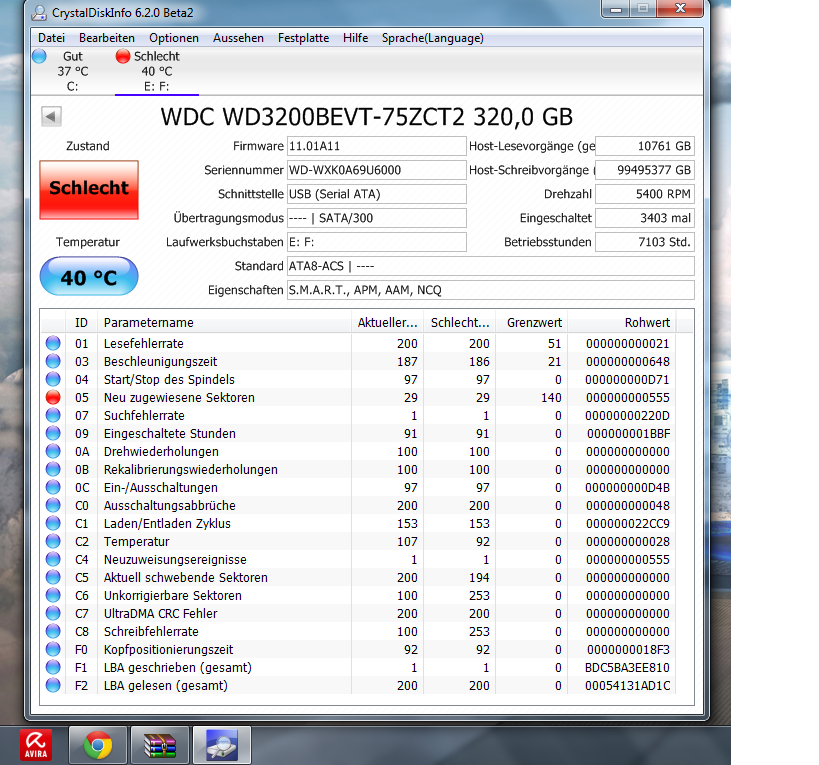Open WinRAR from the taskbar
The width and height of the screenshot is (819, 765).
160,745
